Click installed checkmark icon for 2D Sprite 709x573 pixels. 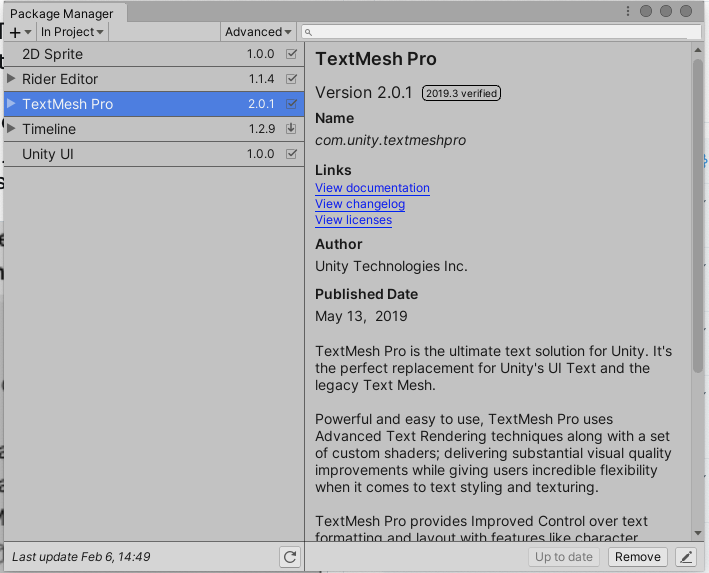coord(292,54)
